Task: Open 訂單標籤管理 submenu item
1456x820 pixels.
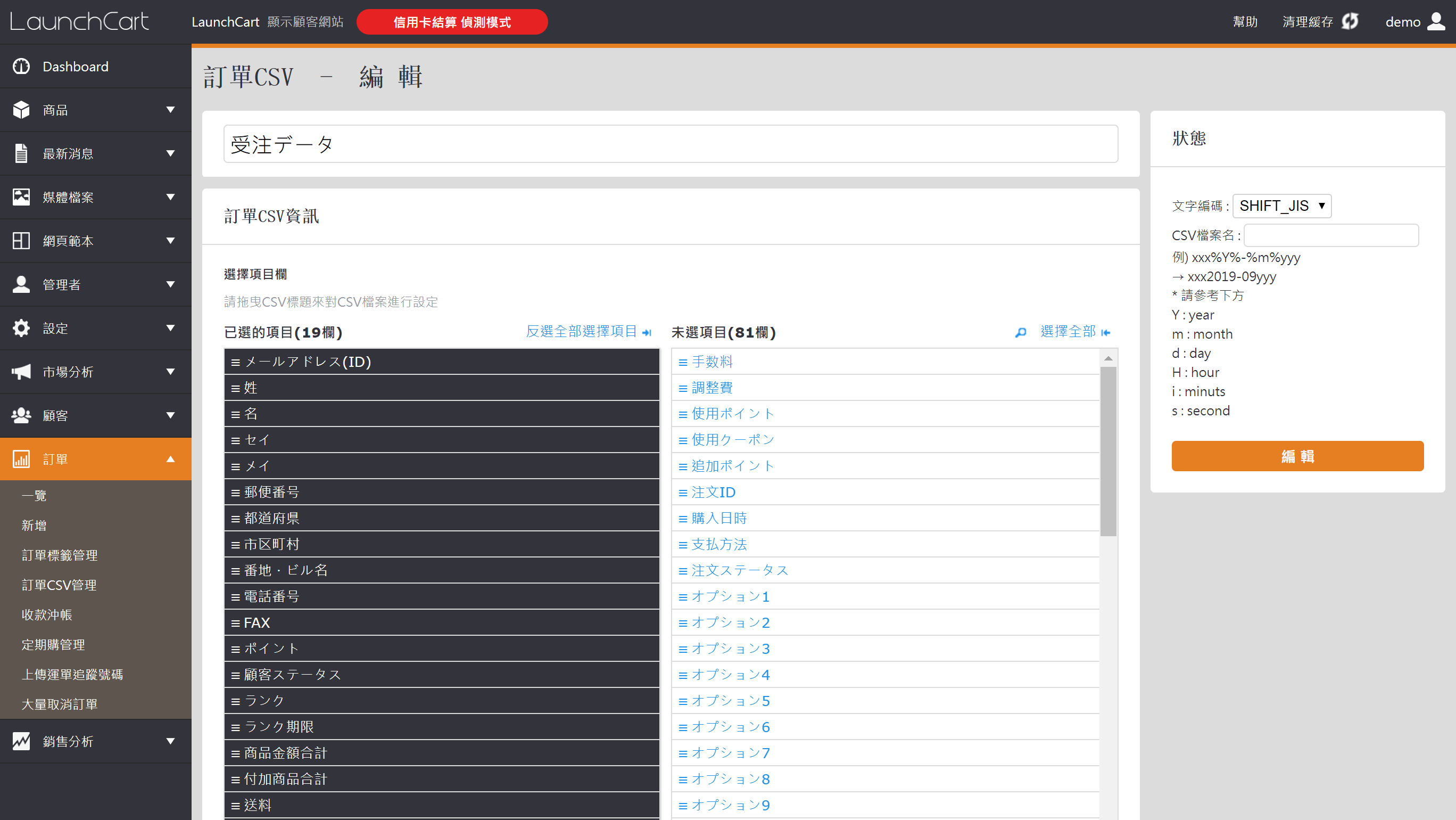Action: click(x=60, y=555)
